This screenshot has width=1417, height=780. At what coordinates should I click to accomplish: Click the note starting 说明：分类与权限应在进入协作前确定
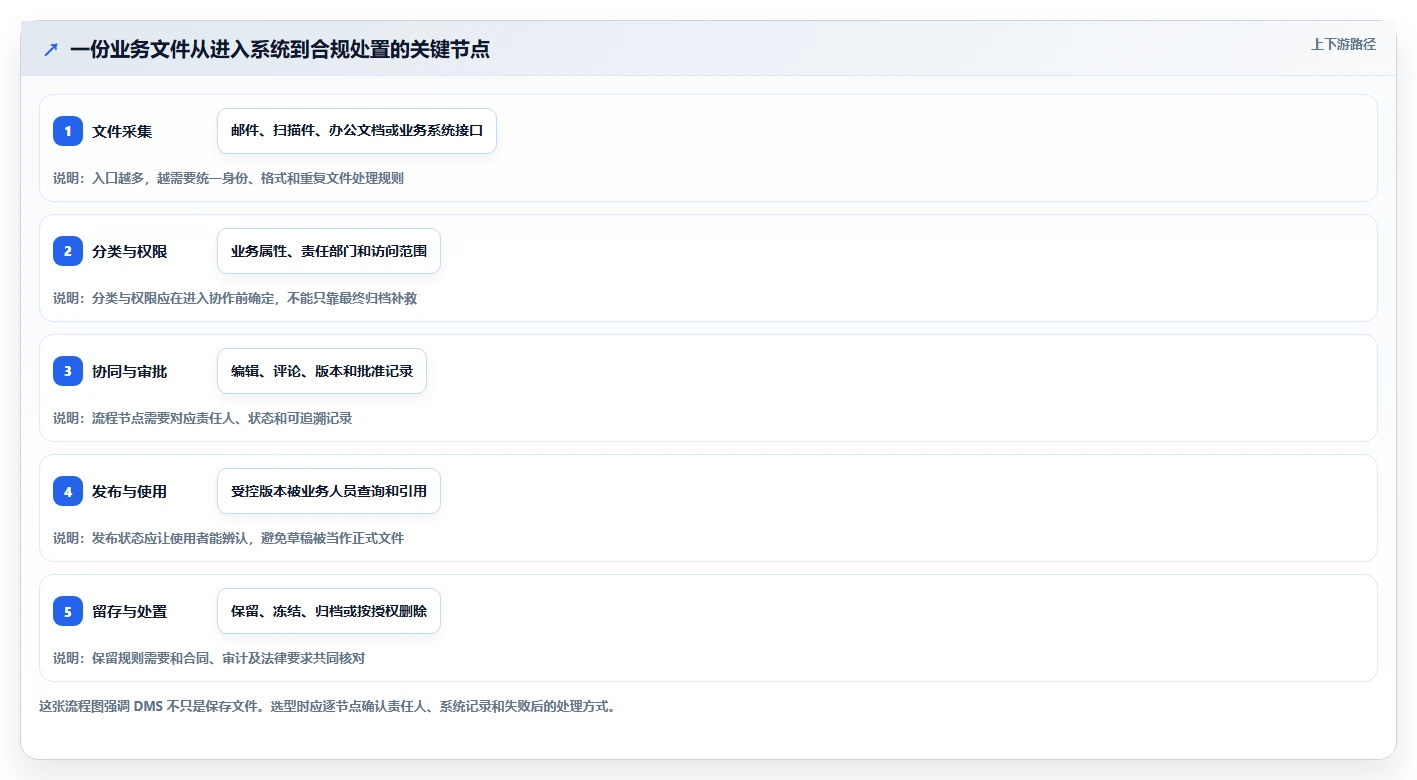coord(235,298)
